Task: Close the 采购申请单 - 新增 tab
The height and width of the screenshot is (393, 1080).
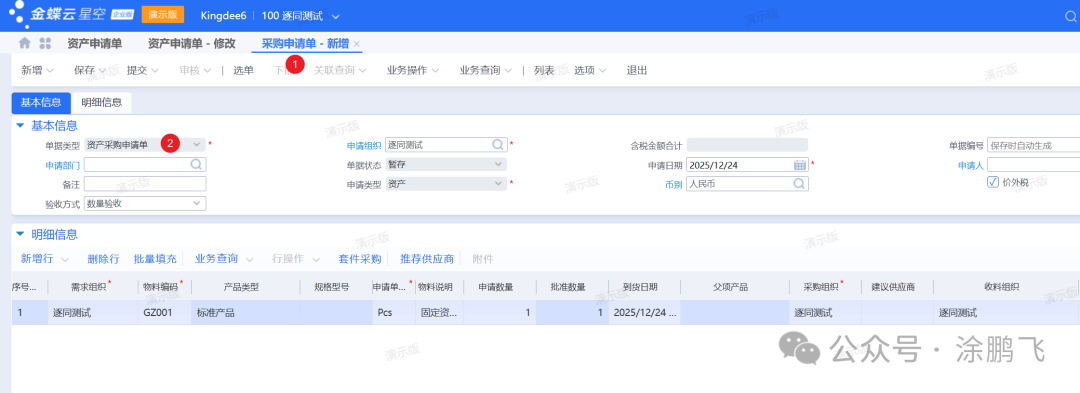Action: pyautogui.click(x=357, y=43)
